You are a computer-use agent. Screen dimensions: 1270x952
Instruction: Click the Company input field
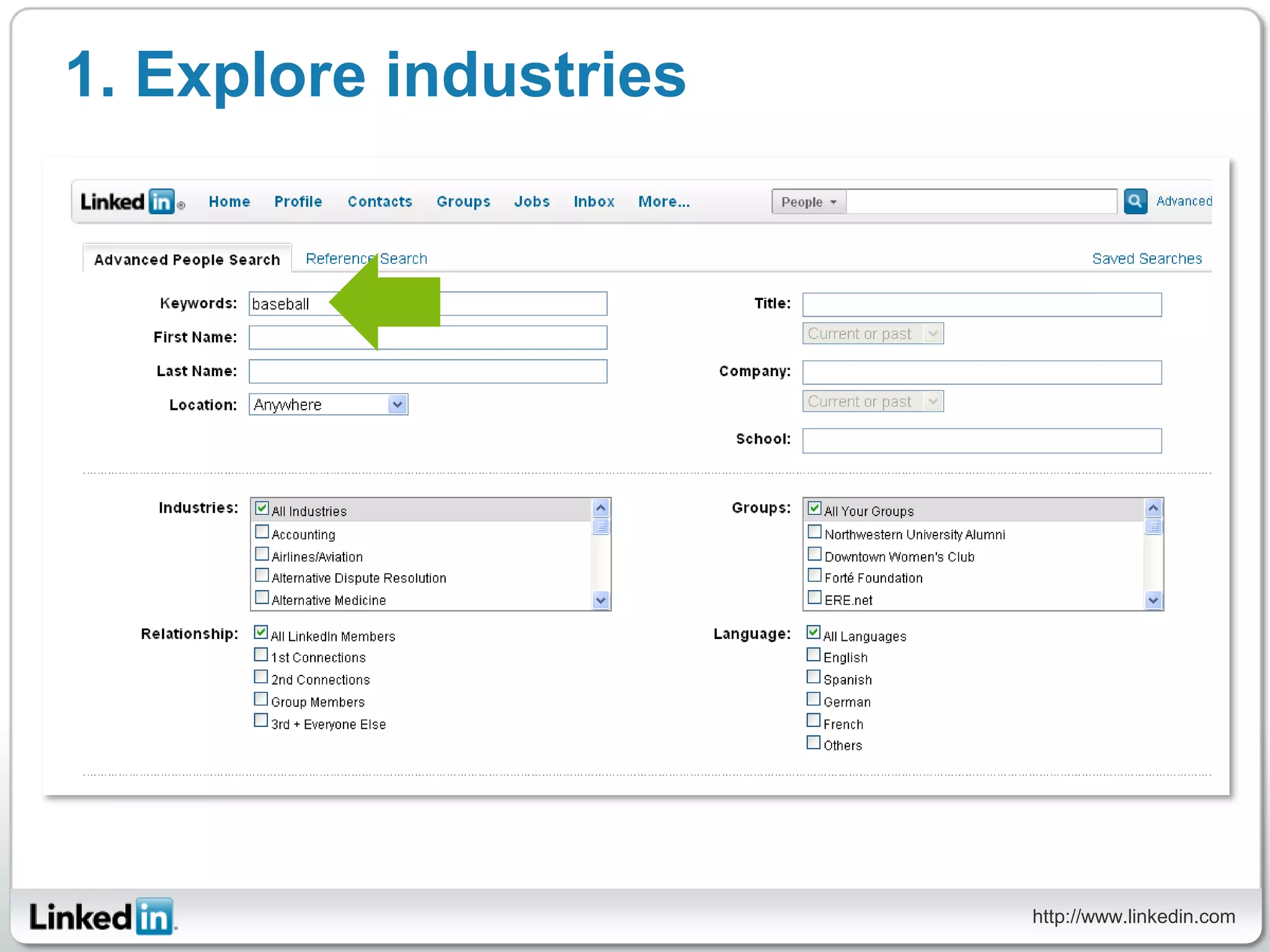pos(982,372)
